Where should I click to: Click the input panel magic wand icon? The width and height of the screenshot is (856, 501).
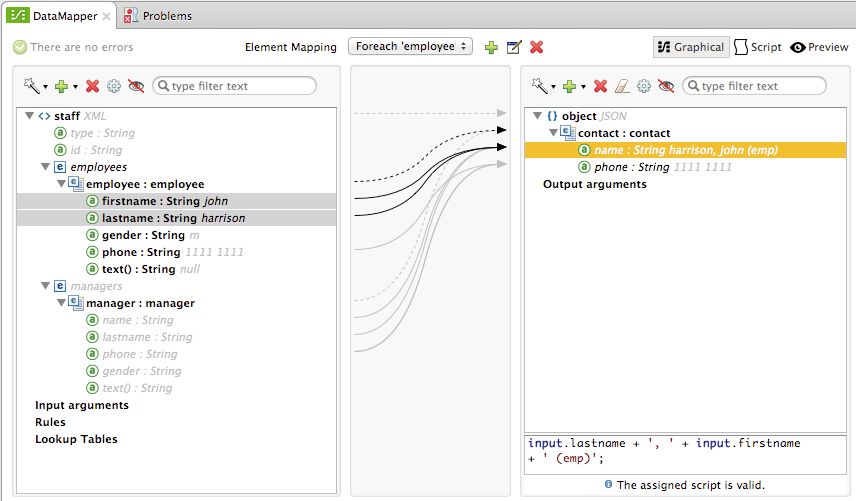coord(33,87)
